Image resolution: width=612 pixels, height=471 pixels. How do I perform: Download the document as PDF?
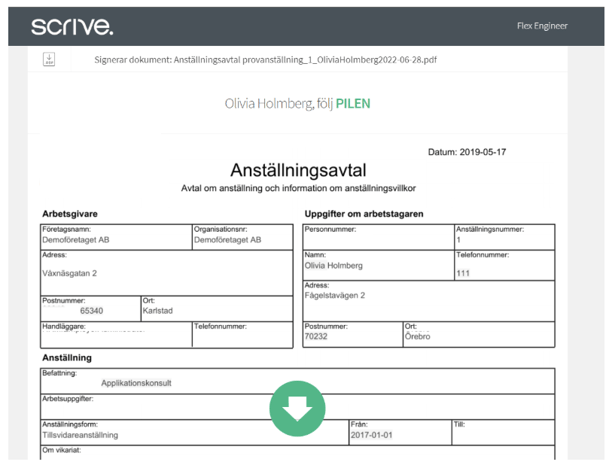pos(49,59)
